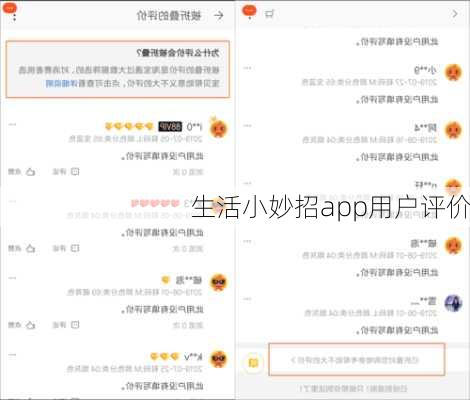Image resolution: width=470 pixels, height=400 pixels.
Task: Open avatar of user 小**9
Action: click(x=453, y=72)
